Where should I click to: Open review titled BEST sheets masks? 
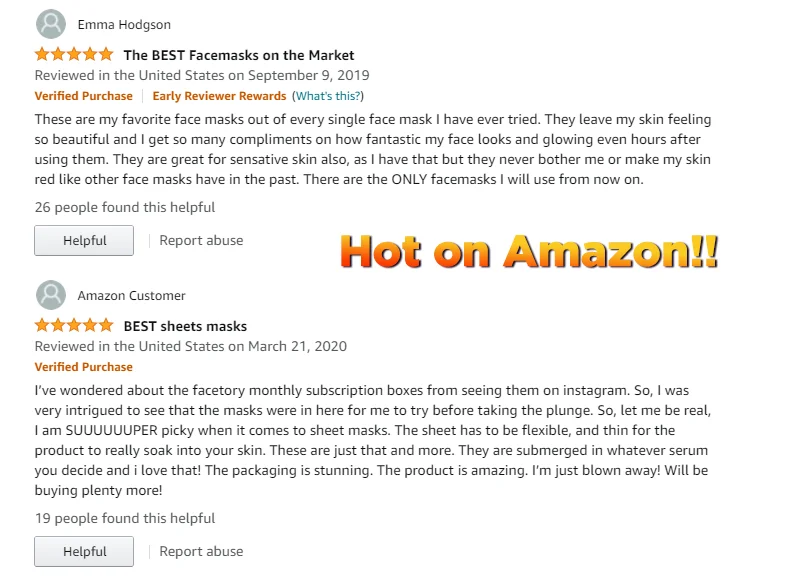click(x=185, y=326)
